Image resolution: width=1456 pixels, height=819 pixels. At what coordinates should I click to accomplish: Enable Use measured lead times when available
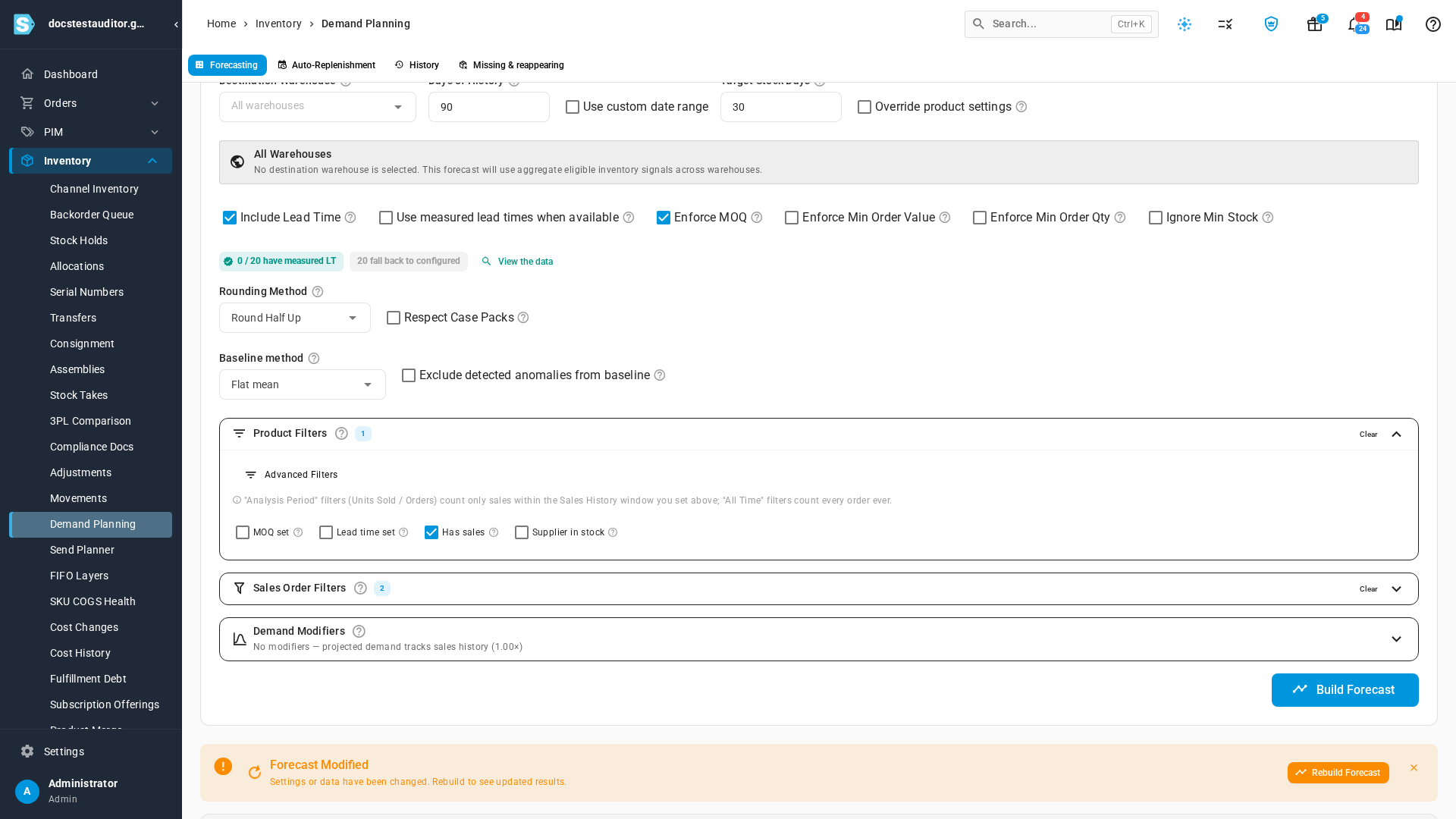pos(386,218)
